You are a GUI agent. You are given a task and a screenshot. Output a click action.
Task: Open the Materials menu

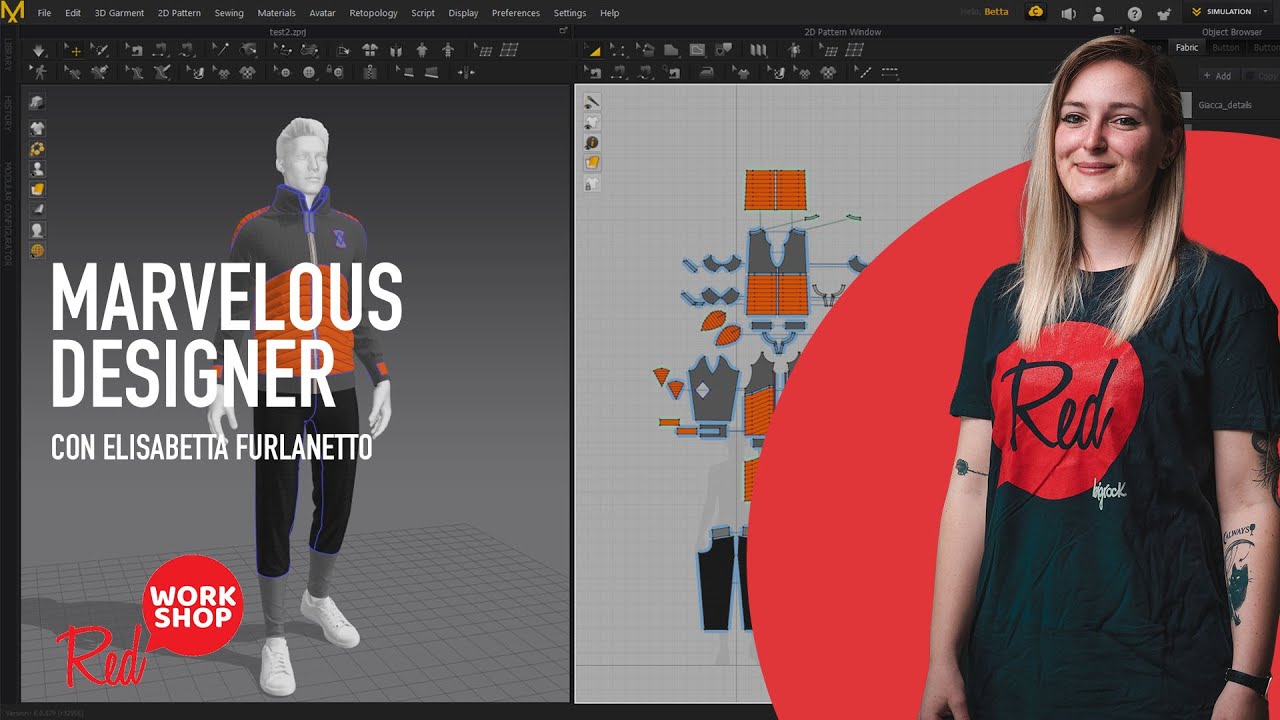(x=276, y=13)
